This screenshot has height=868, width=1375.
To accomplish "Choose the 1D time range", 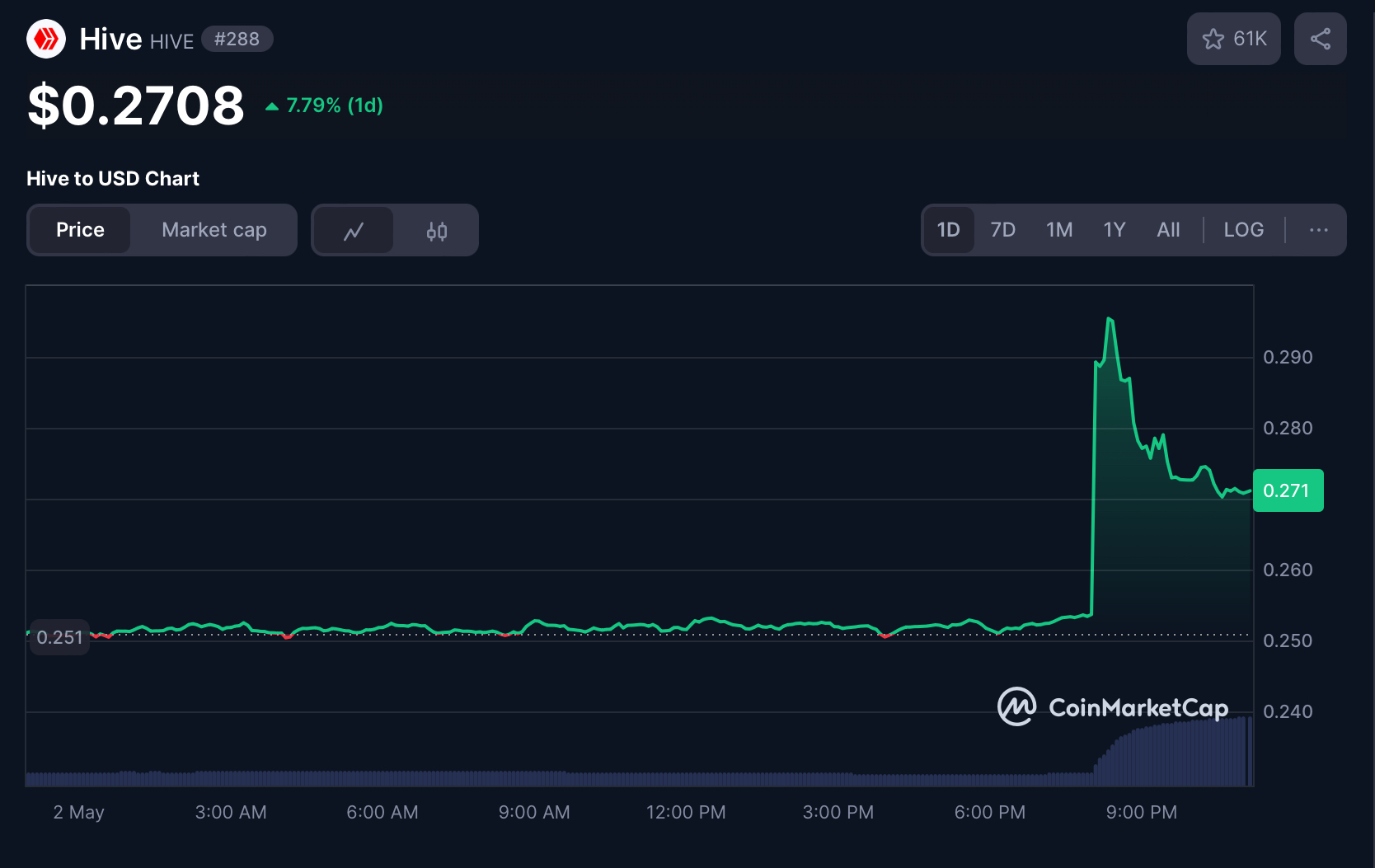I will tap(948, 230).
